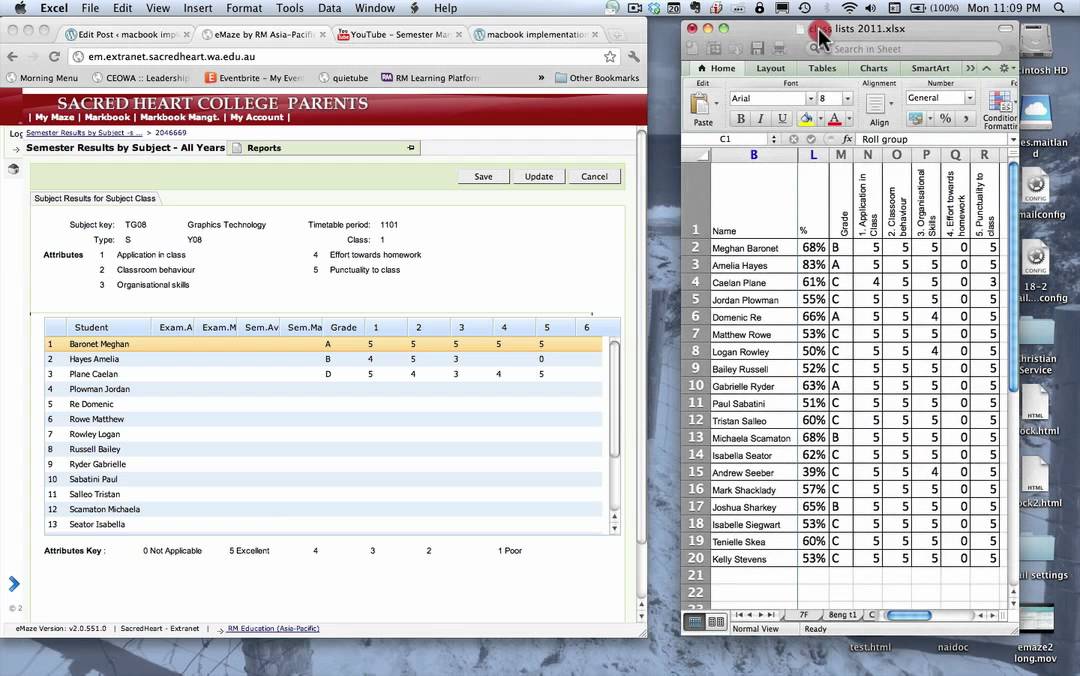Click the Align text icon in Excel

pyautogui.click(x=875, y=104)
